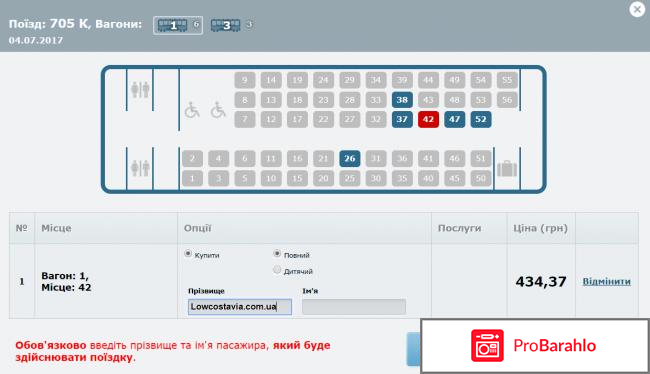
Task: Click occupied seat 2
Action: 192,158
